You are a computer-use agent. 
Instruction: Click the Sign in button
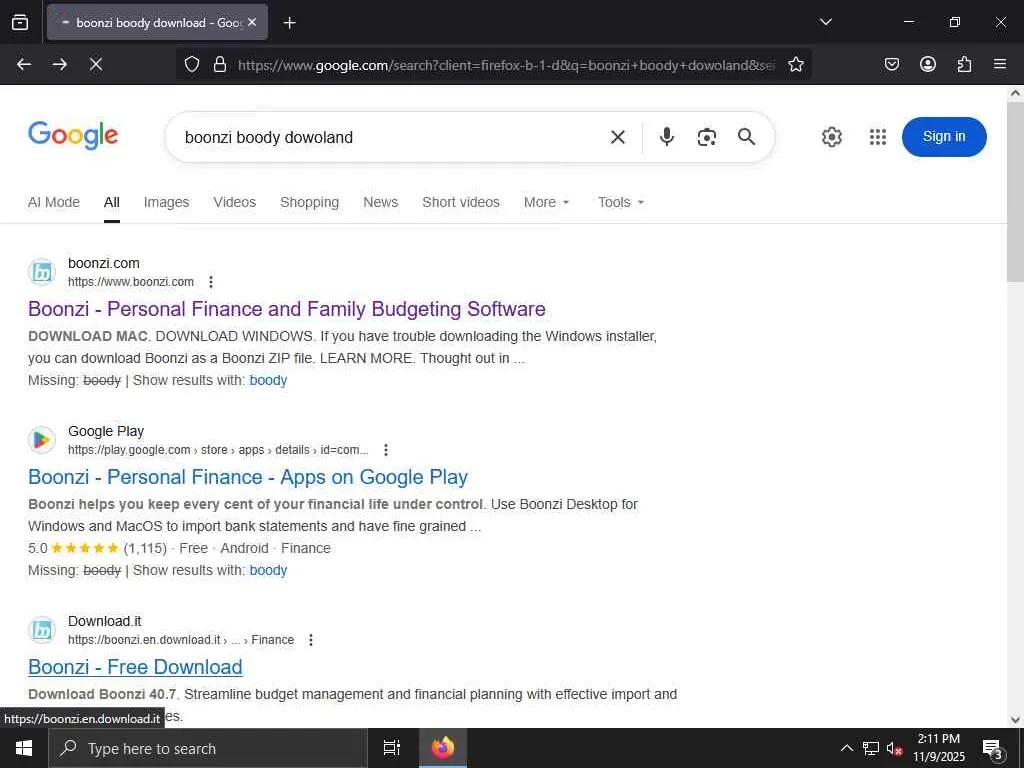pos(944,136)
